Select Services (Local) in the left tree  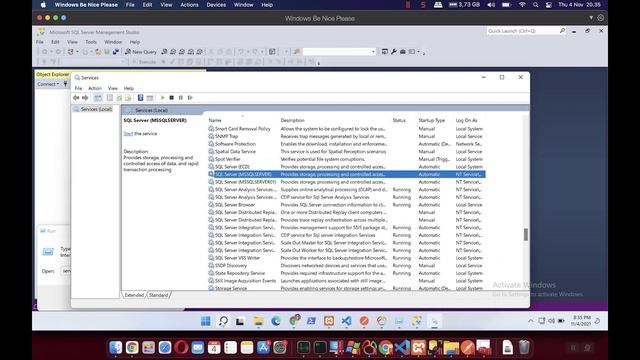coord(96,109)
